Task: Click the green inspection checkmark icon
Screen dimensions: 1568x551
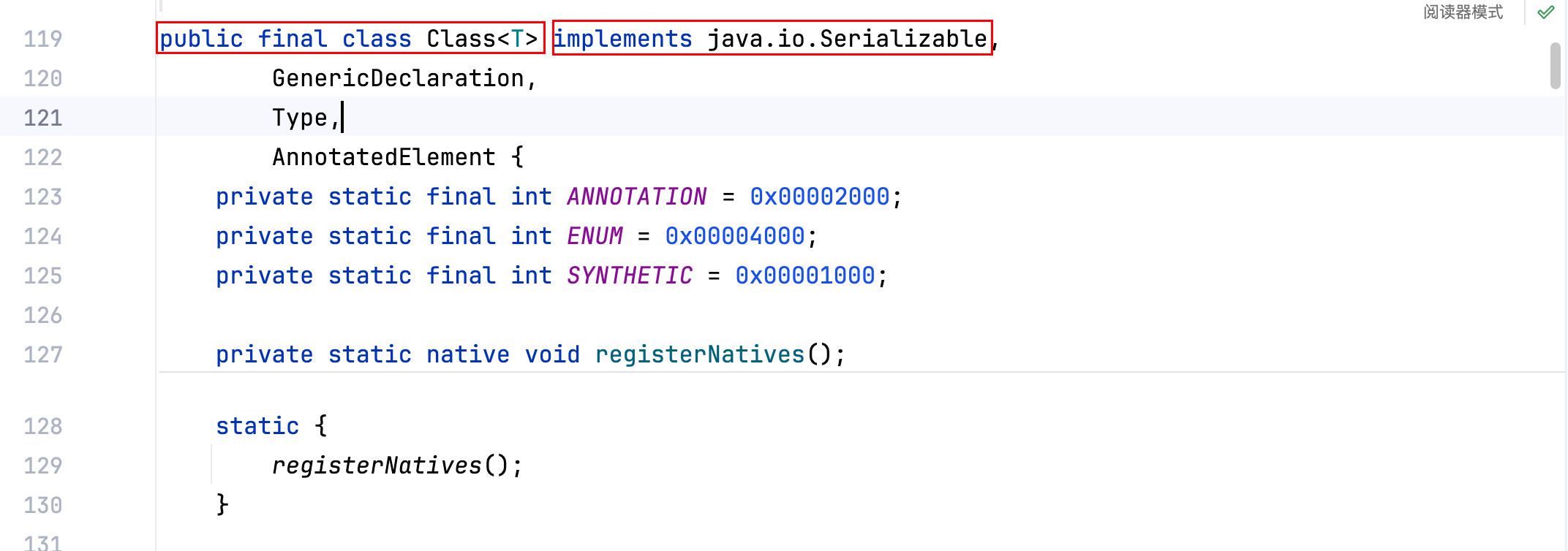Action: pos(1545,12)
